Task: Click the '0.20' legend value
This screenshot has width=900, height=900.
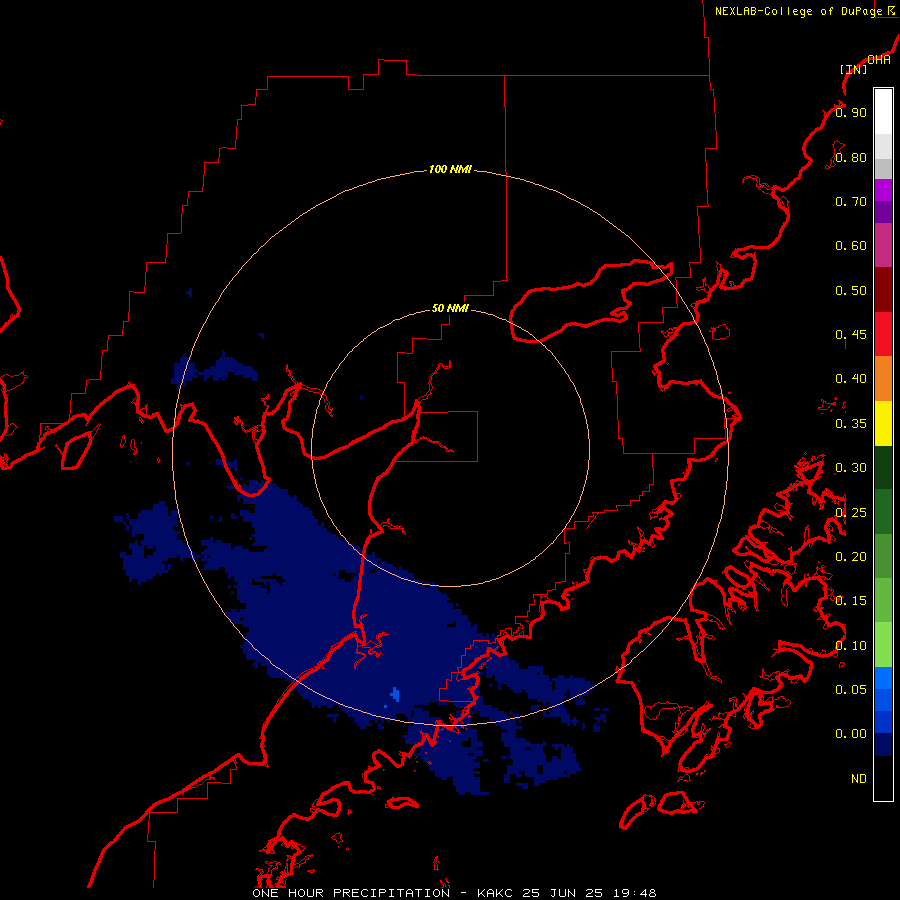Action: 851,557
